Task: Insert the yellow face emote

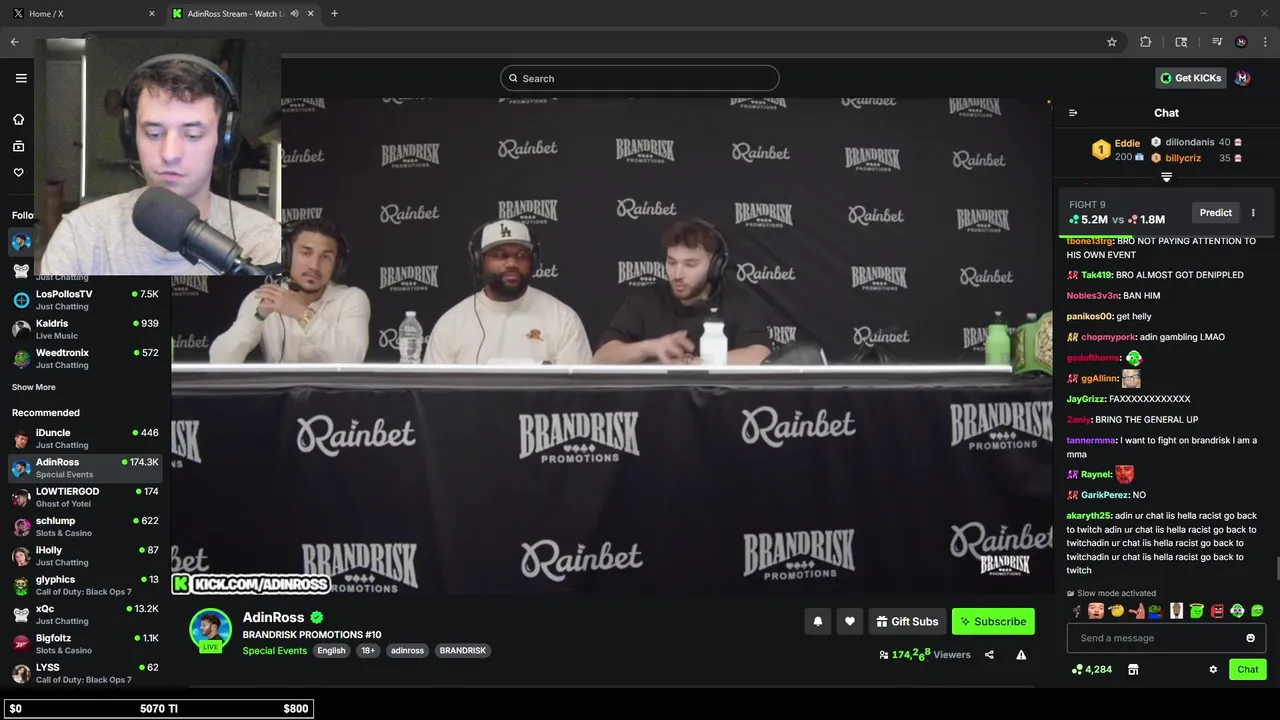Action: click(1116, 611)
